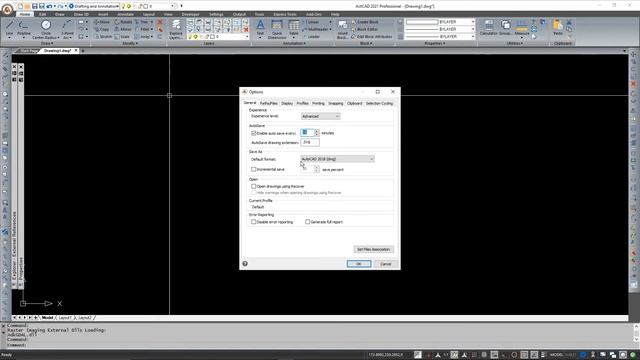Select the Line tool in ribbon
Screen dimensions: 640x360
pyautogui.click(x=9, y=29)
